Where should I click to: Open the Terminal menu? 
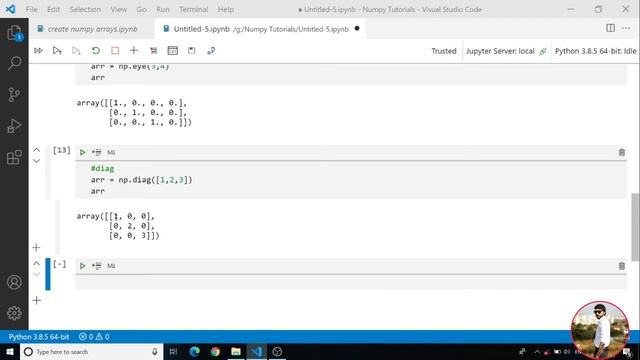click(193, 9)
